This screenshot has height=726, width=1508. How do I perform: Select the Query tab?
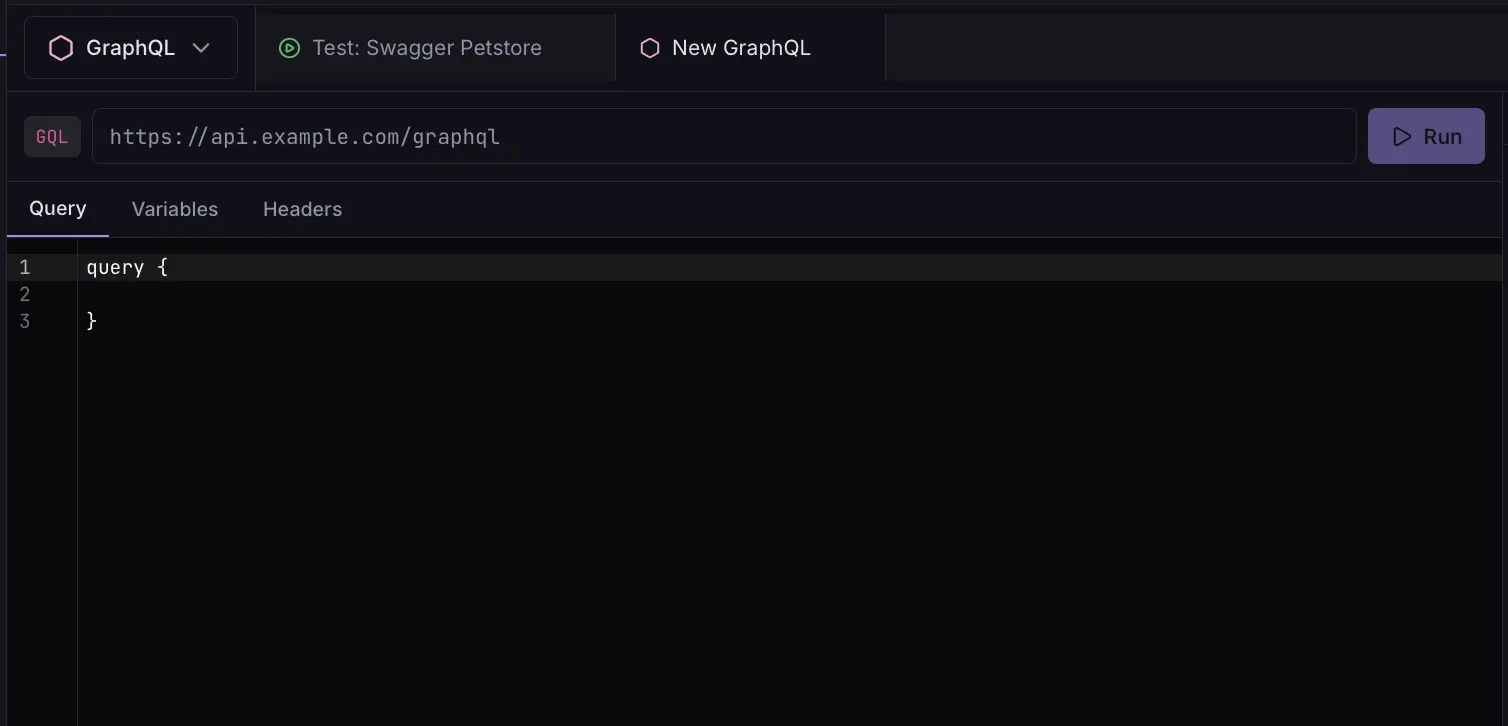point(57,208)
